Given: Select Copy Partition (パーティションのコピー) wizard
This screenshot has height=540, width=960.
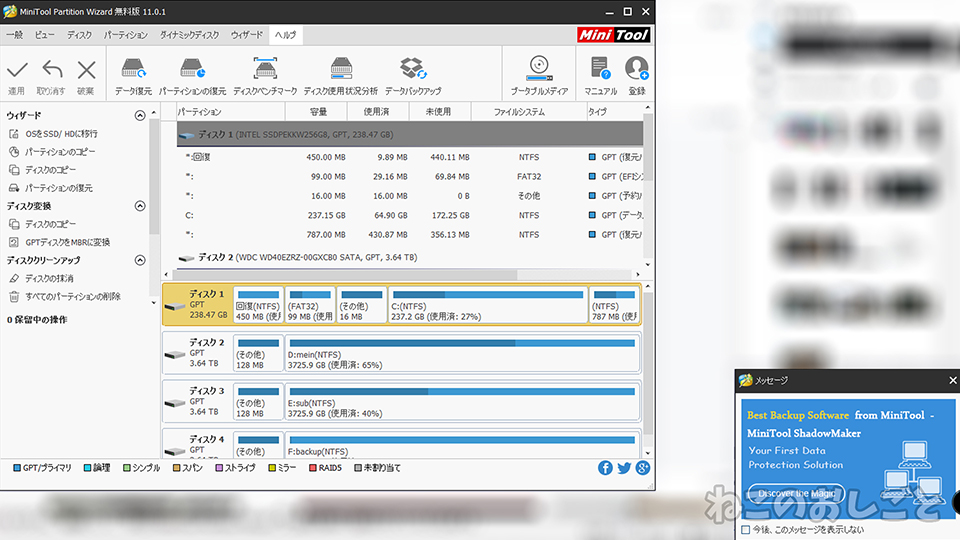Looking at the screenshot, I should 60,152.
